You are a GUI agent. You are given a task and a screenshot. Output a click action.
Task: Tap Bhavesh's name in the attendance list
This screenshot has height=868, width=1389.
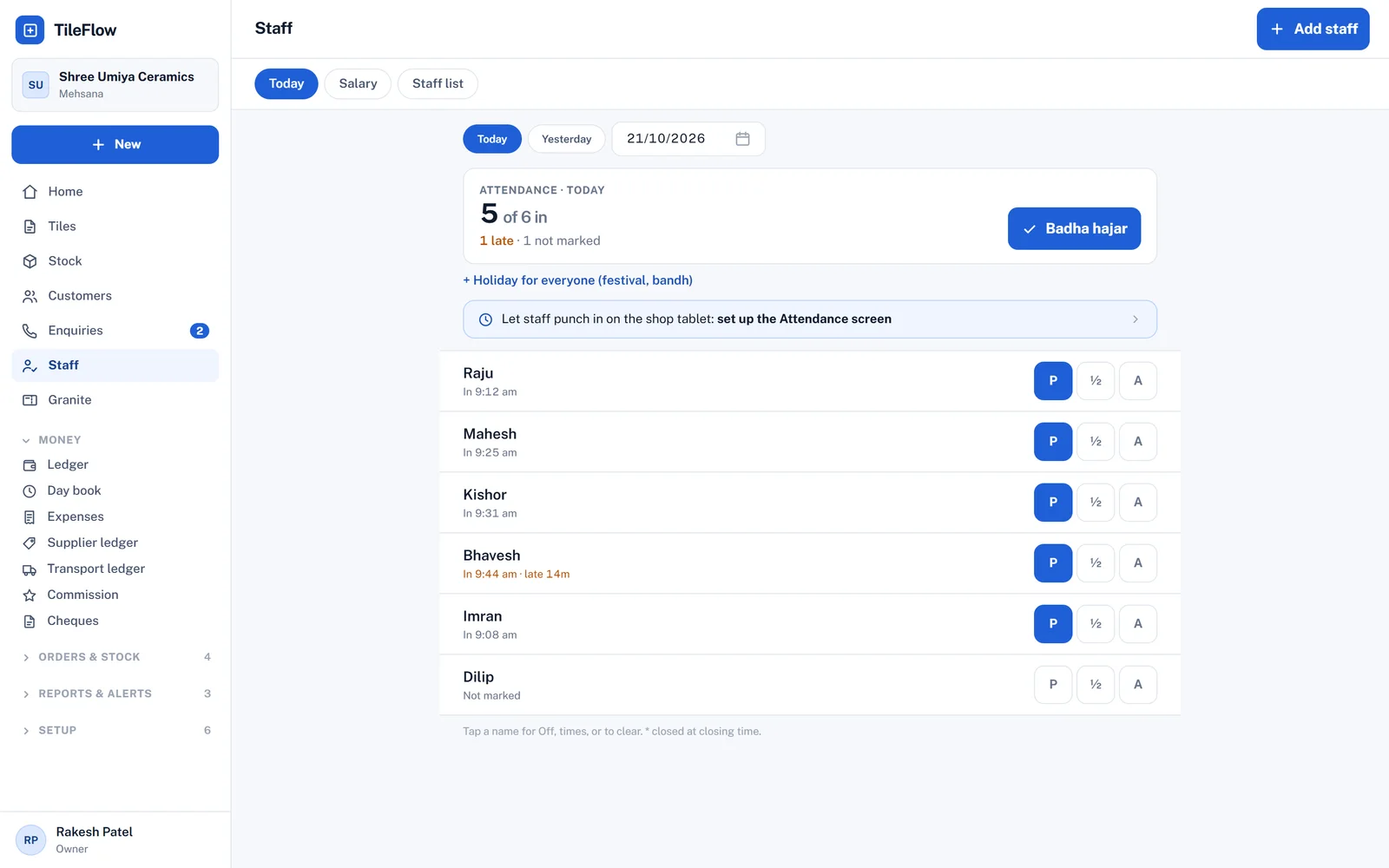pyautogui.click(x=491, y=556)
